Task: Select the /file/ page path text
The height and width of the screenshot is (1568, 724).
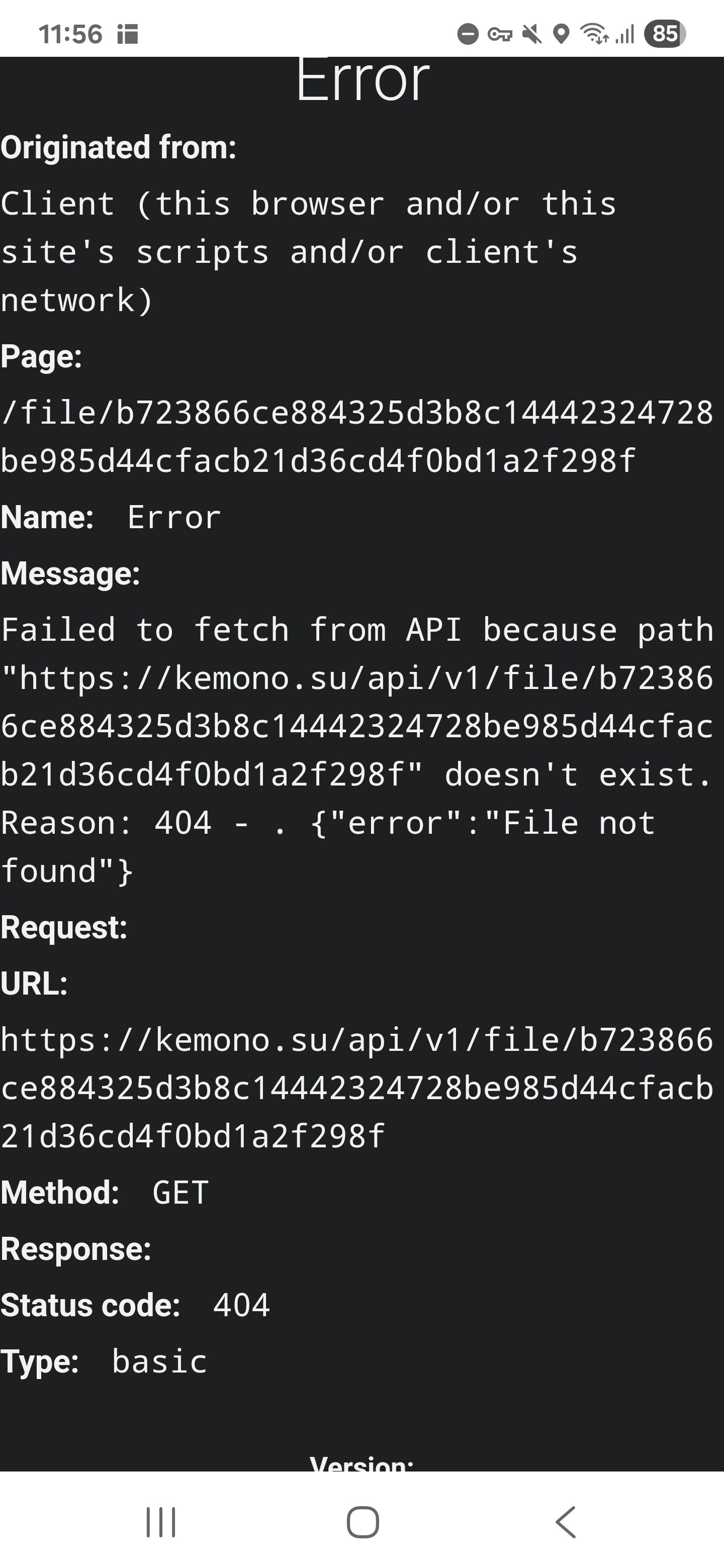Action: pyautogui.click(x=357, y=436)
